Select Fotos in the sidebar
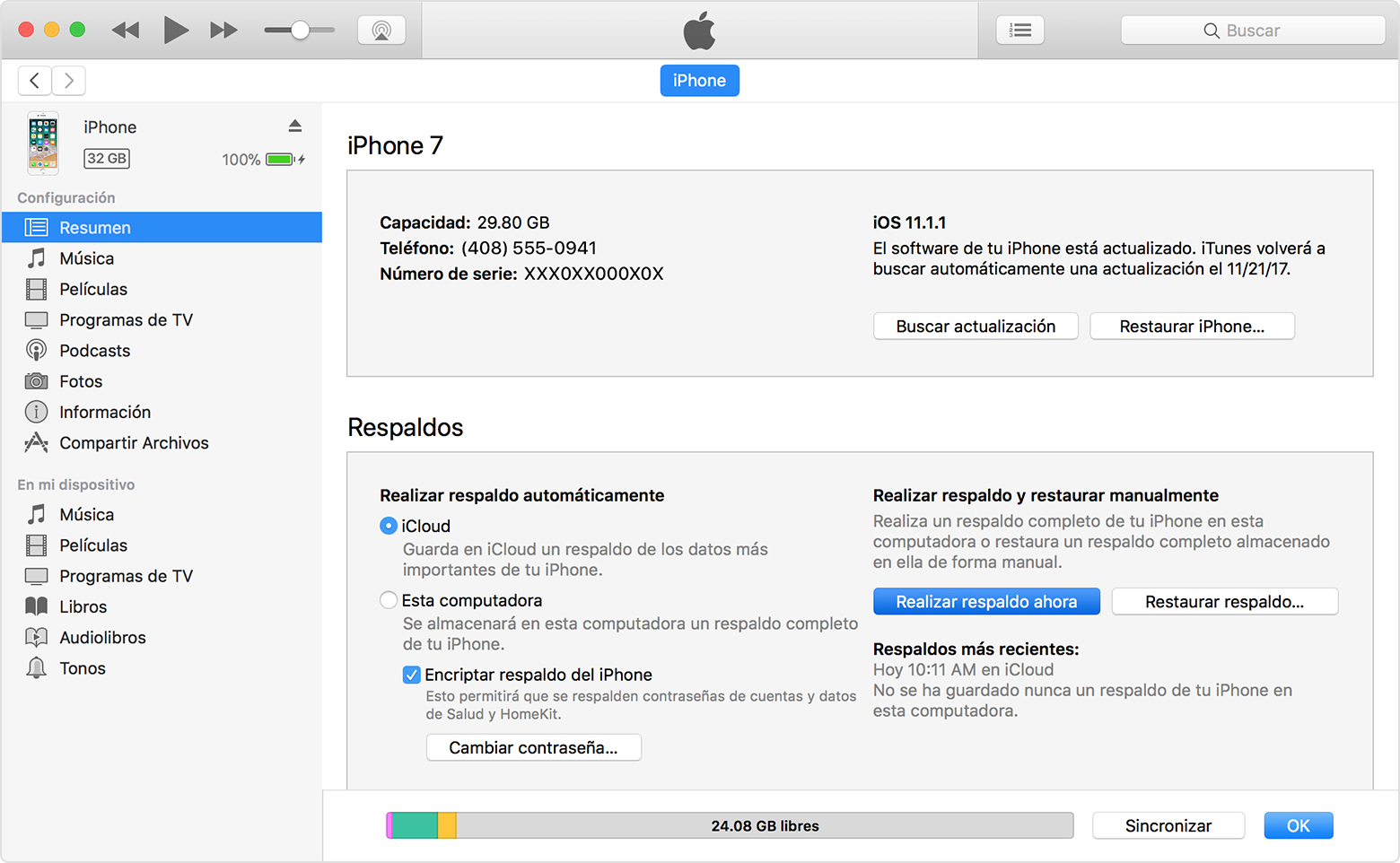The width and height of the screenshot is (1400, 863). point(80,380)
